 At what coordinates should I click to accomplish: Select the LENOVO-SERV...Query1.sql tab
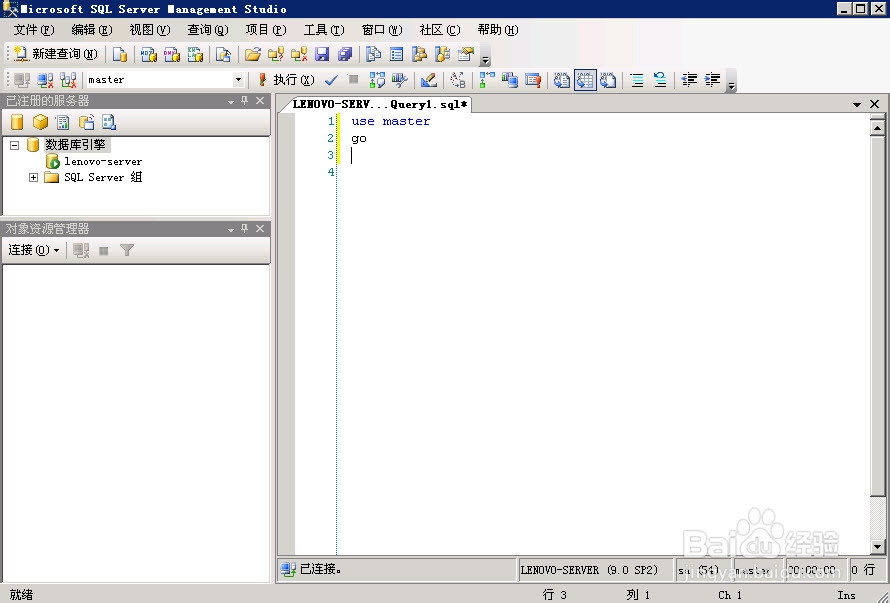379,104
